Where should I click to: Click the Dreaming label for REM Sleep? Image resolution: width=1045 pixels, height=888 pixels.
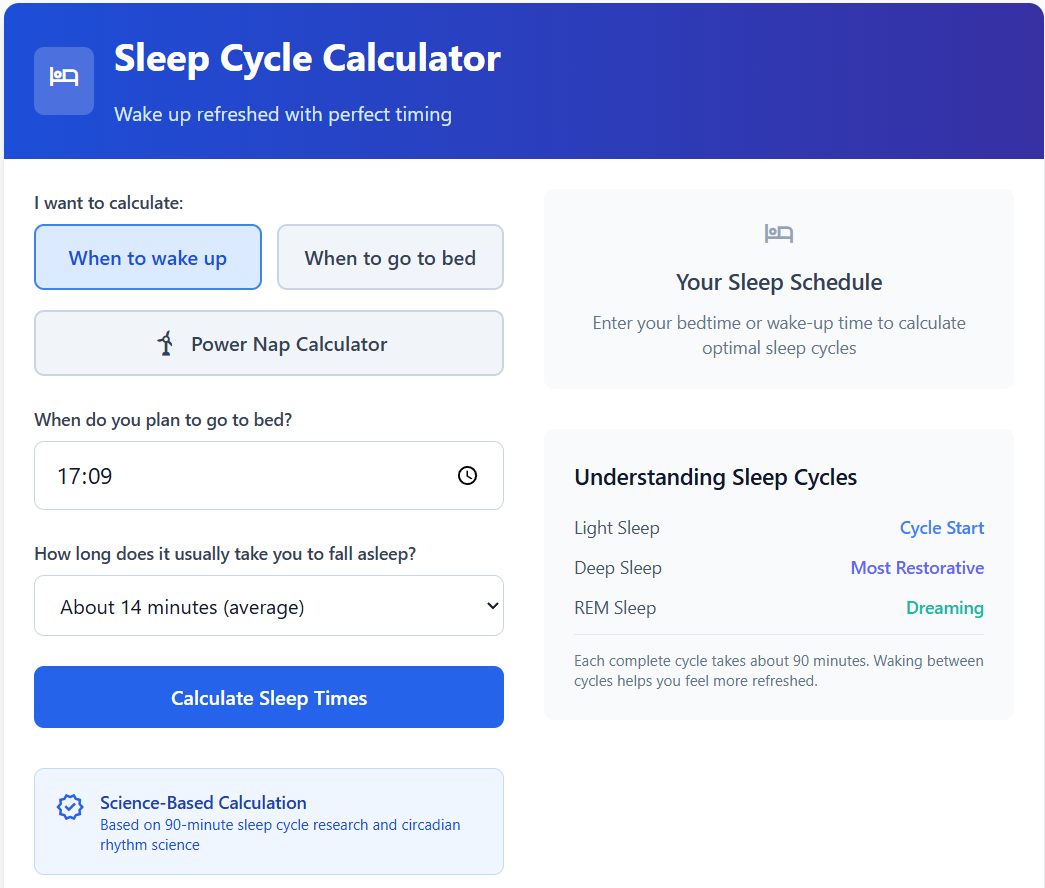(944, 607)
